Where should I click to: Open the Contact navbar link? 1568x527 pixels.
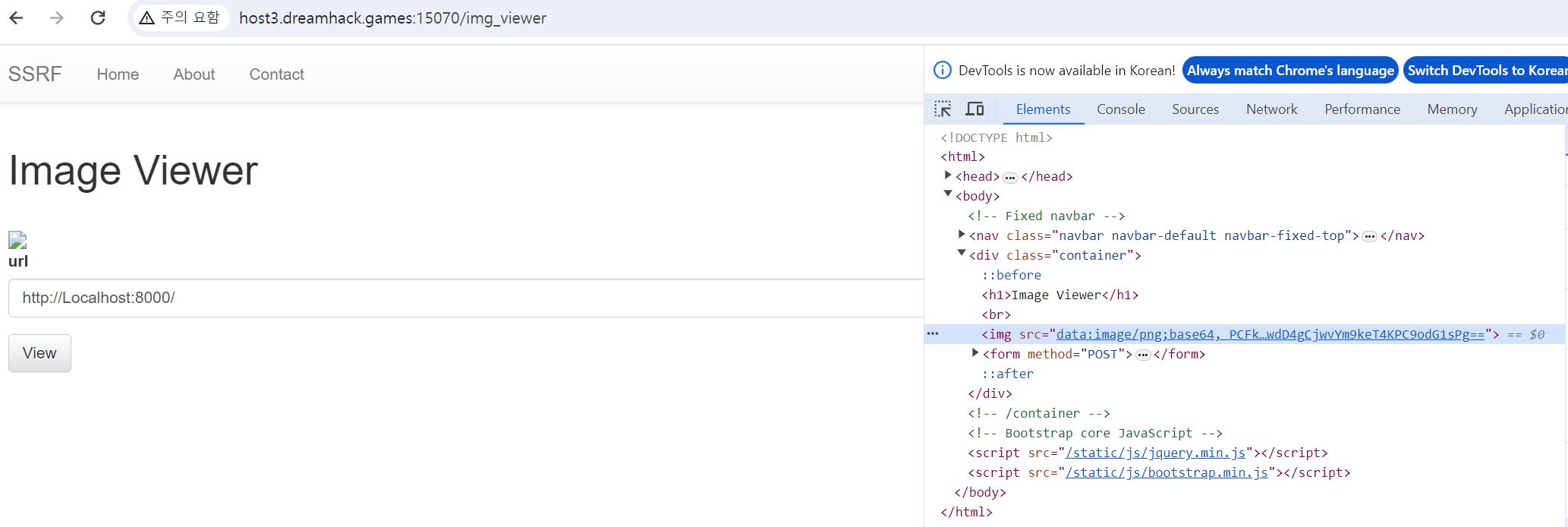pos(276,74)
